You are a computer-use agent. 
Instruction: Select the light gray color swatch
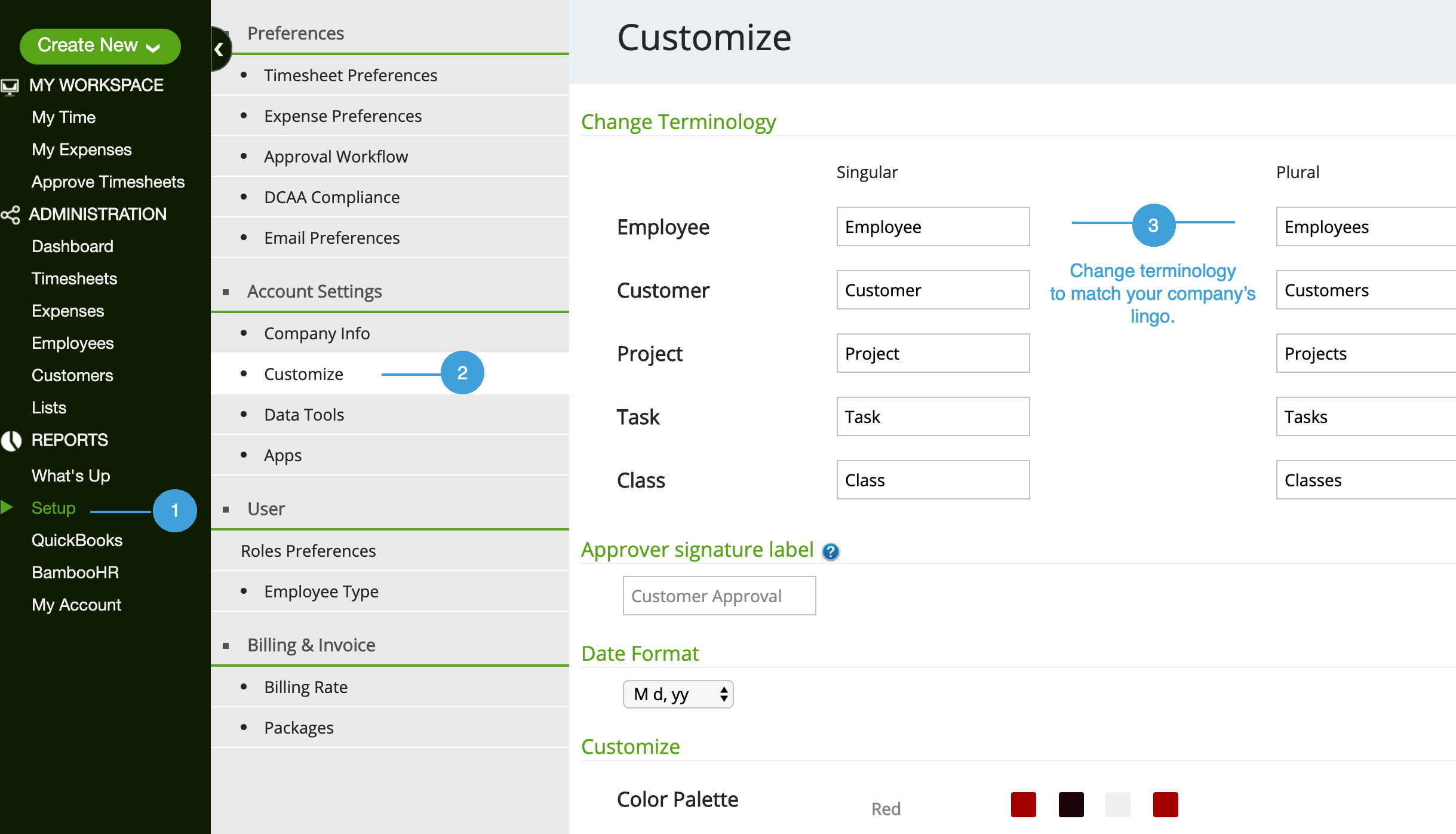point(1117,804)
